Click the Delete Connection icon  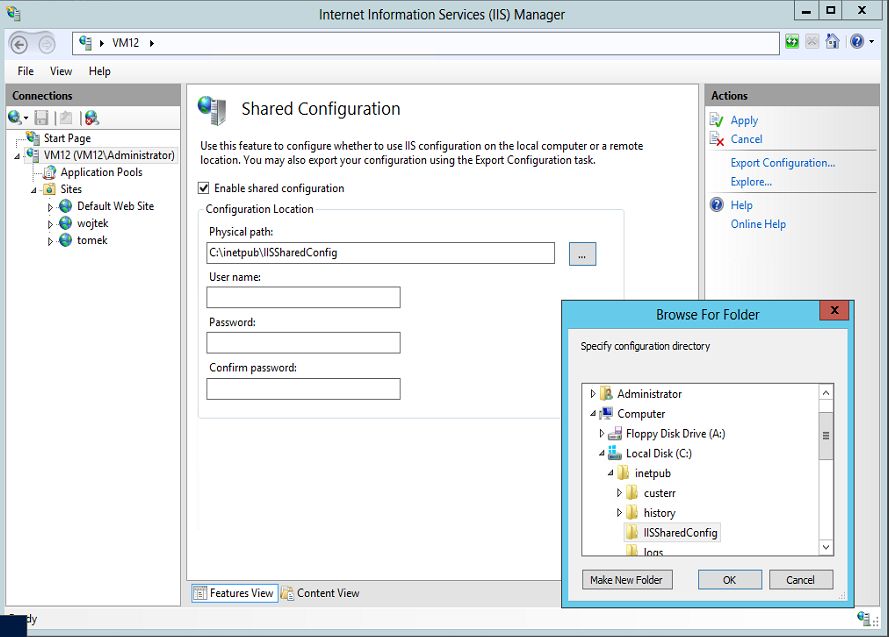(91, 117)
